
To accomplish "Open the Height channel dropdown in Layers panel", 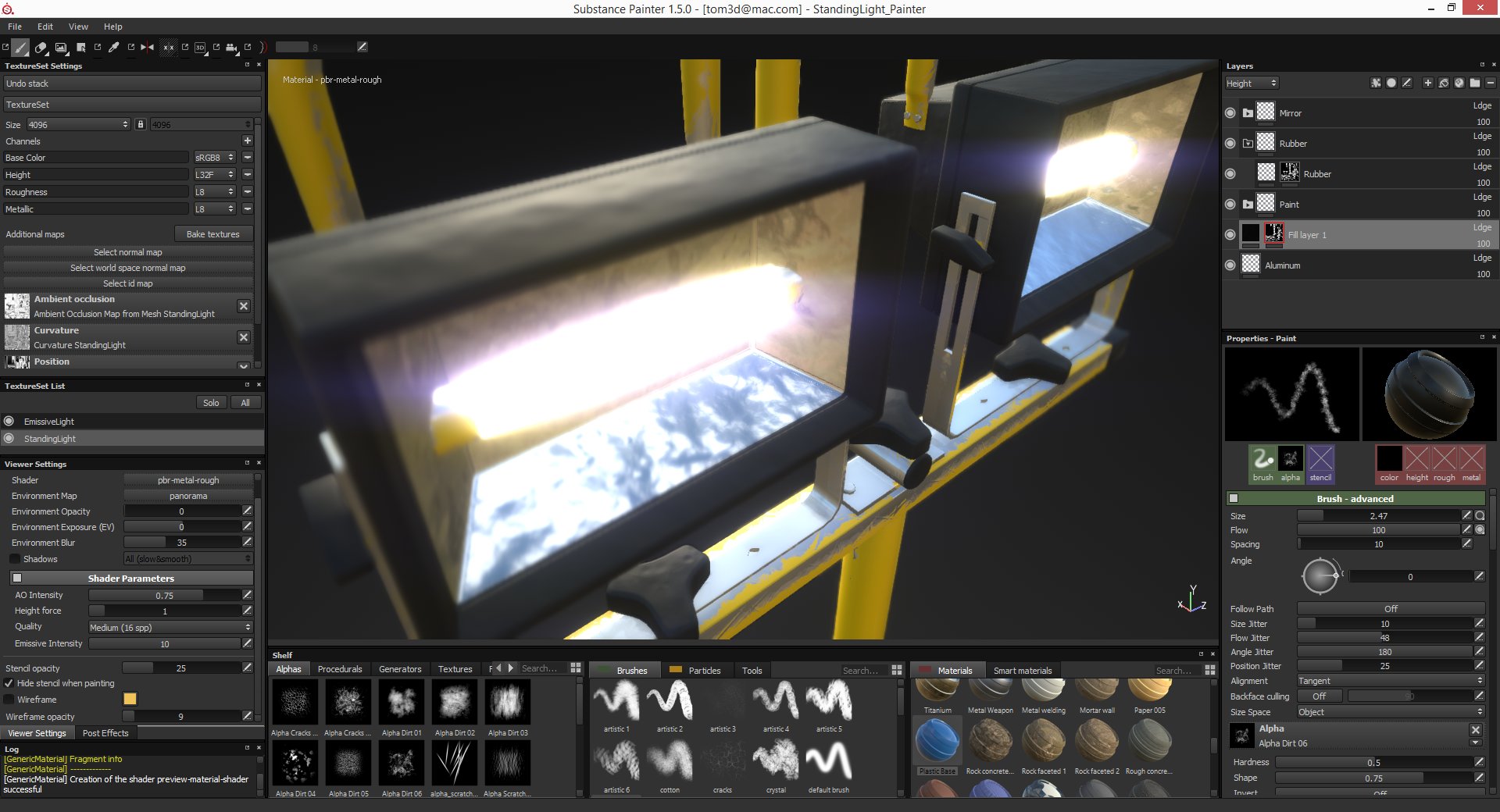I will pyautogui.click(x=1251, y=83).
